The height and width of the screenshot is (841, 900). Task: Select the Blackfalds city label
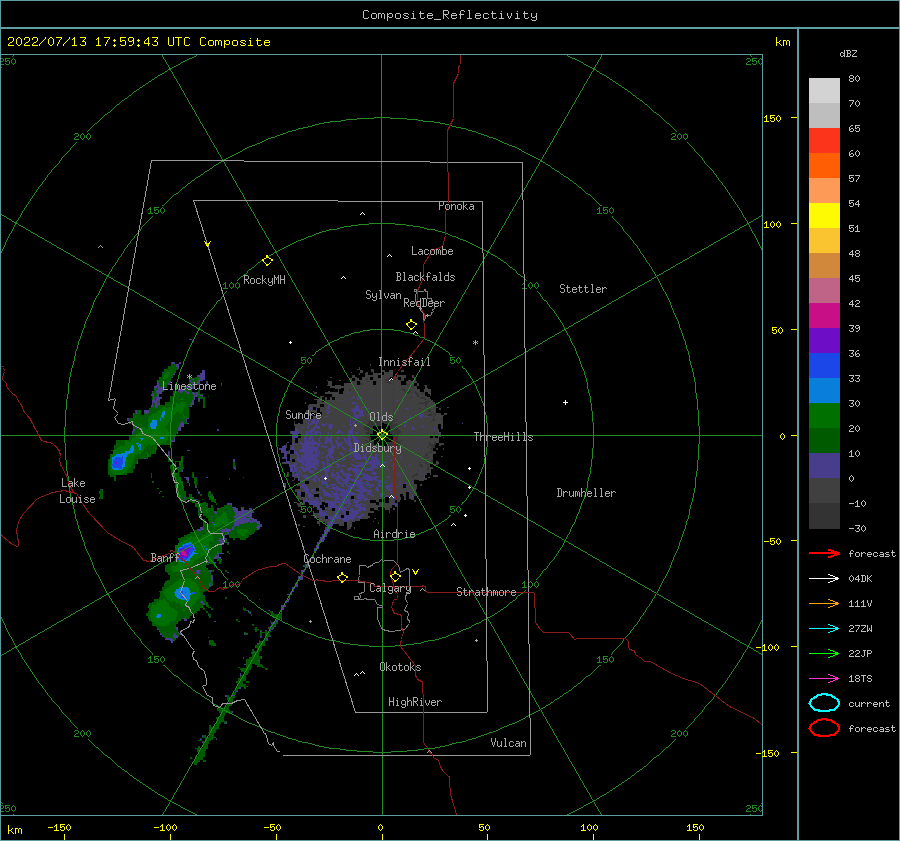425,277
